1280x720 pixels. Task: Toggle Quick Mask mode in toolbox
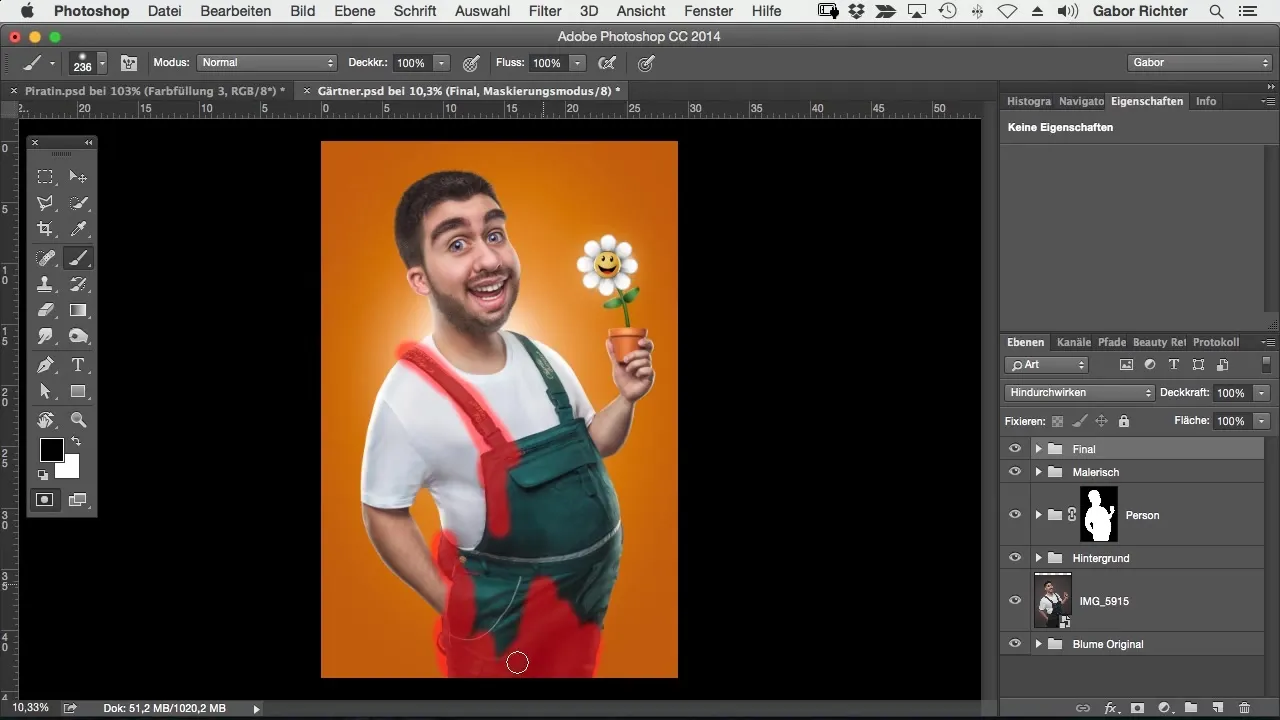tap(45, 499)
